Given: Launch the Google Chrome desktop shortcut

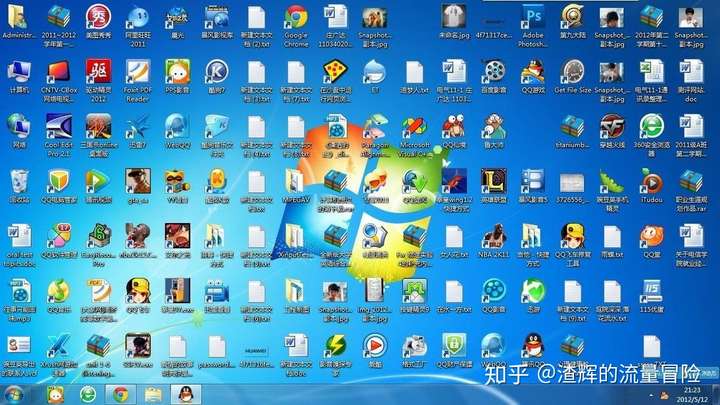Looking at the screenshot, I should coord(296,17).
